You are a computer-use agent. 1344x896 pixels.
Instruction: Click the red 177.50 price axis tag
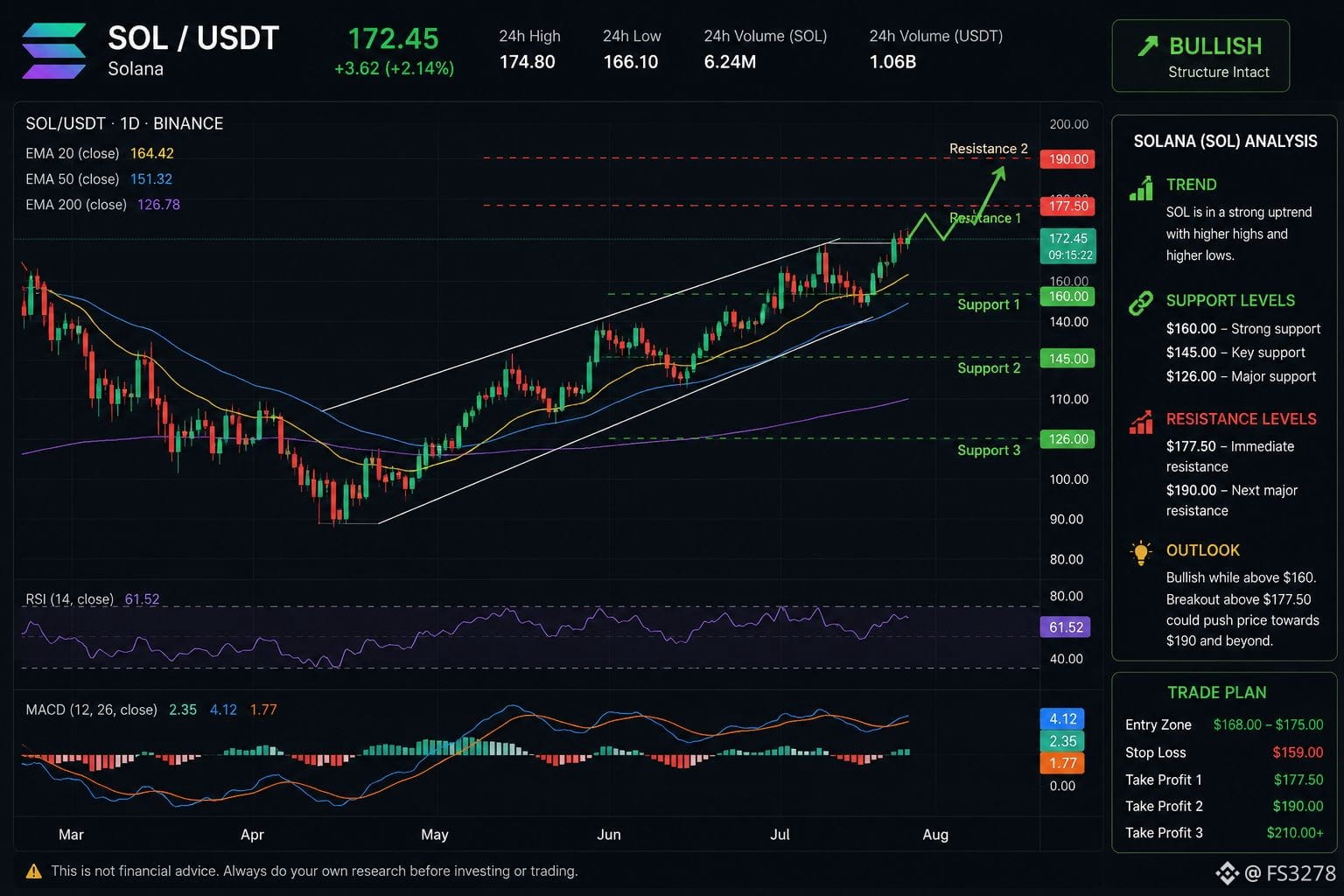(1068, 206)
